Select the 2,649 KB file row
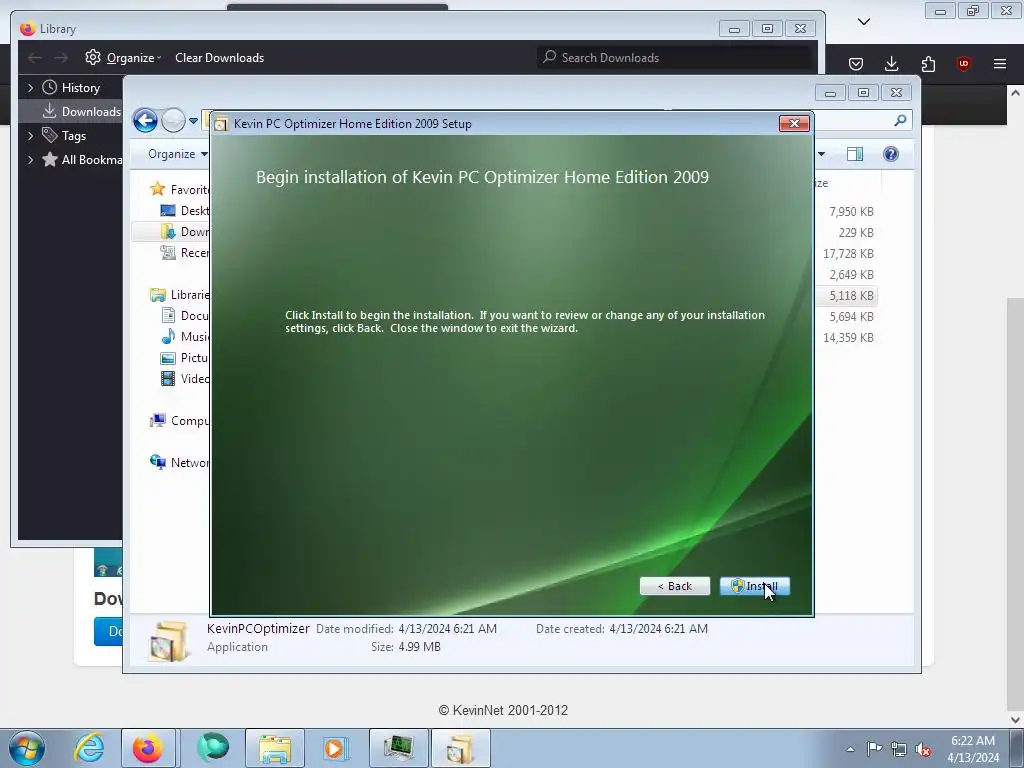Viewport: 1024px width, 768px height. click(846, 274)
